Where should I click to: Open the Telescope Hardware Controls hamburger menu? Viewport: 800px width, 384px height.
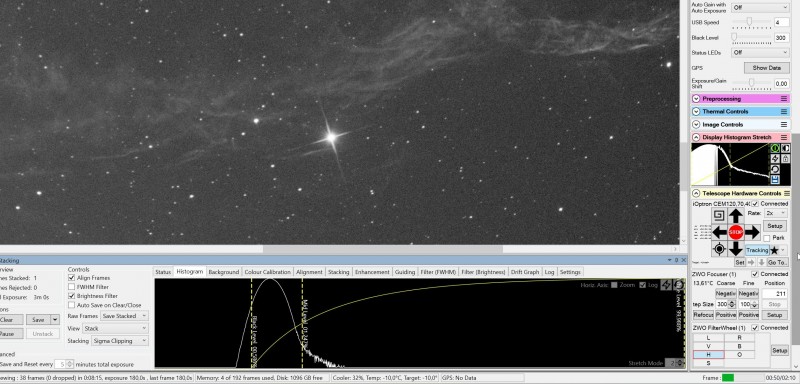pos(787,193)
